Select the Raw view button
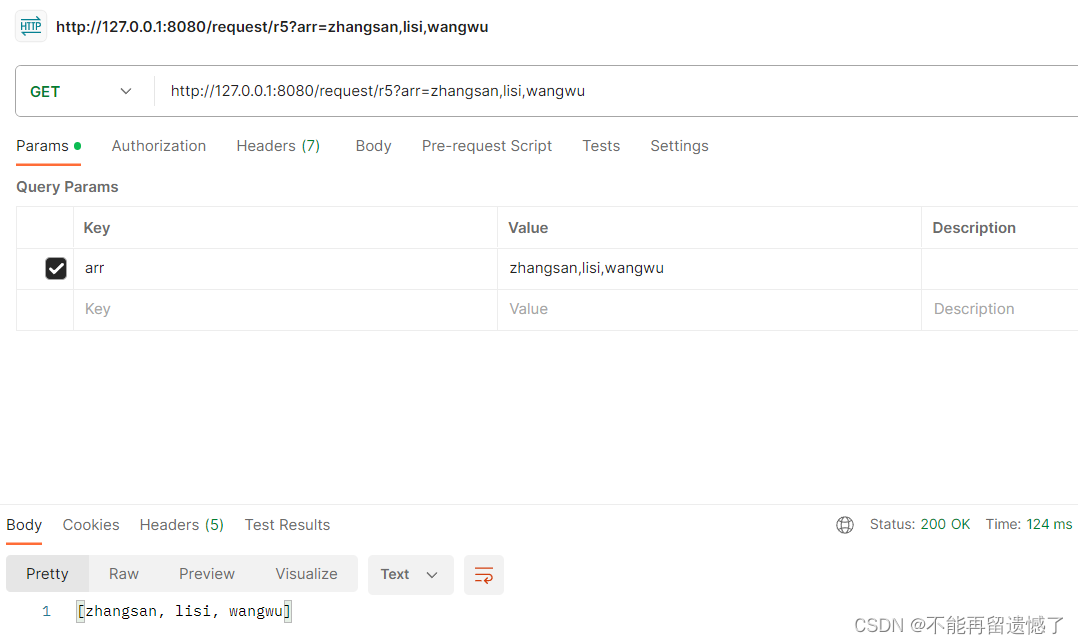 pyautogui.click(x=124, y=574)
